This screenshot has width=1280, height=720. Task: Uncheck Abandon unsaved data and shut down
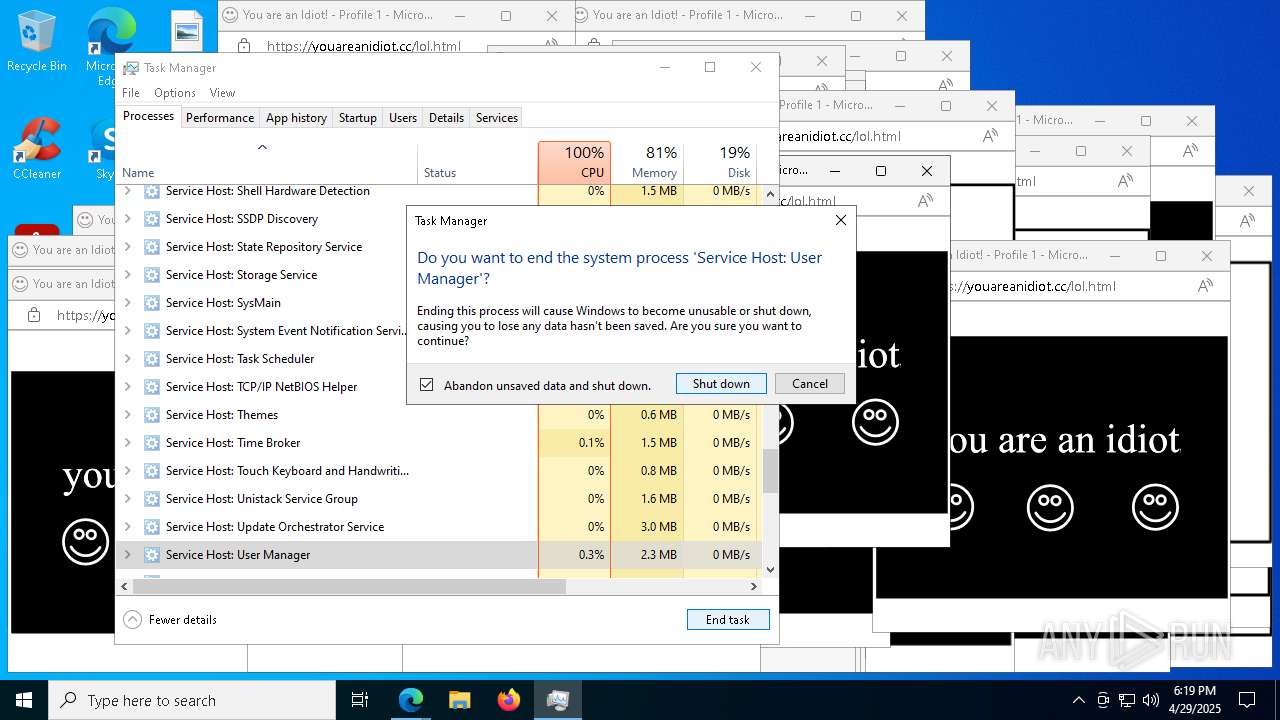click(x=427, y=385)
